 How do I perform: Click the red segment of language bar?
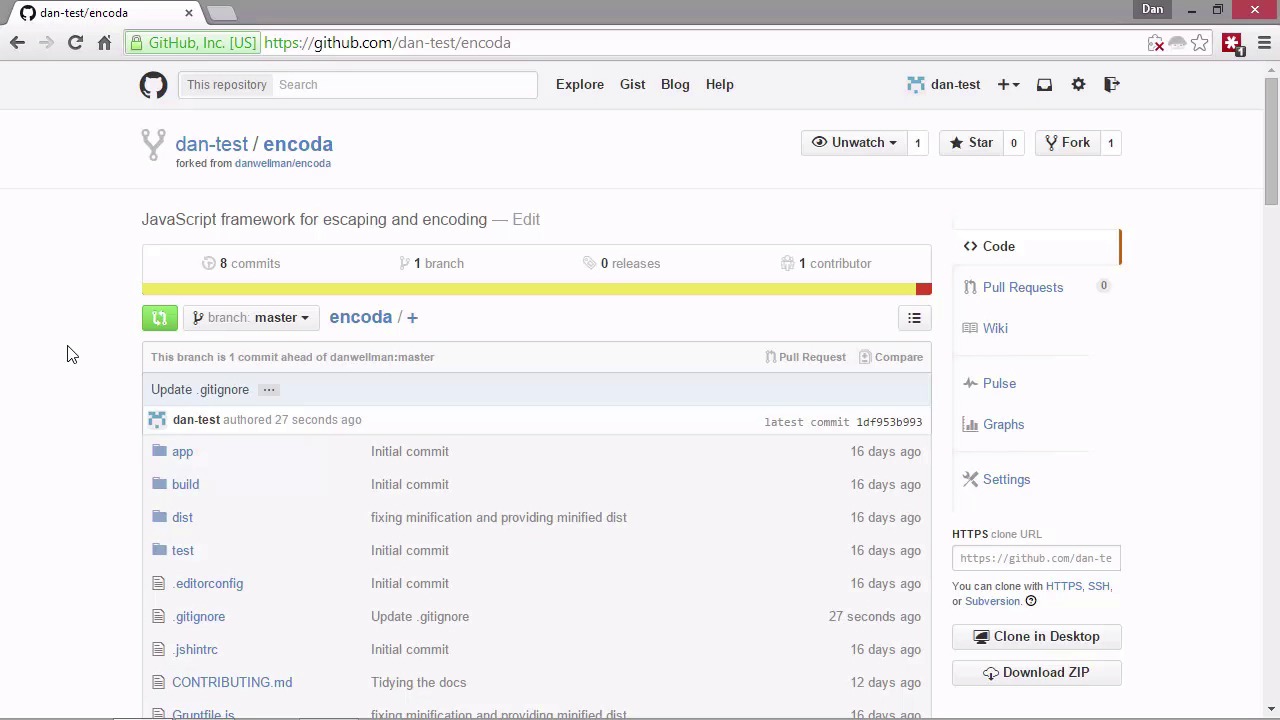coord(924,290)
